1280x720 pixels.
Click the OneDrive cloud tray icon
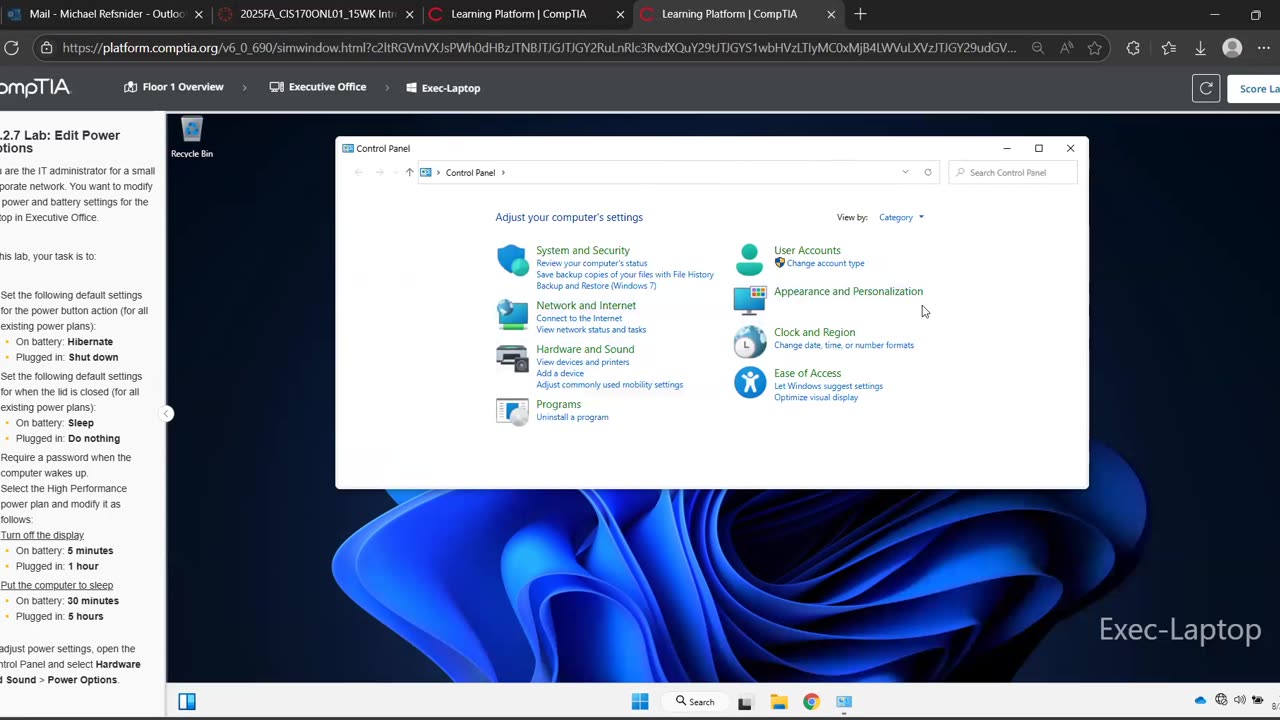1201,700
